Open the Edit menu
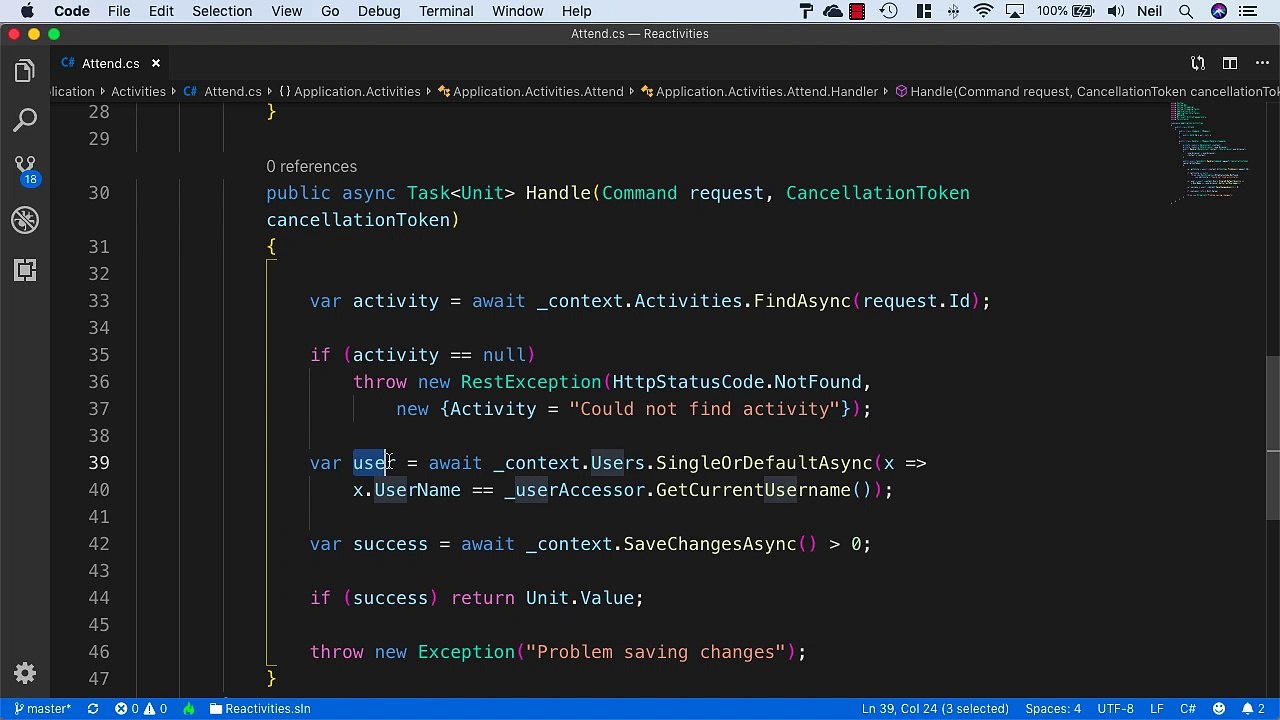The height and width of the screenshot is (720, 1280). (x=161, y=11)
